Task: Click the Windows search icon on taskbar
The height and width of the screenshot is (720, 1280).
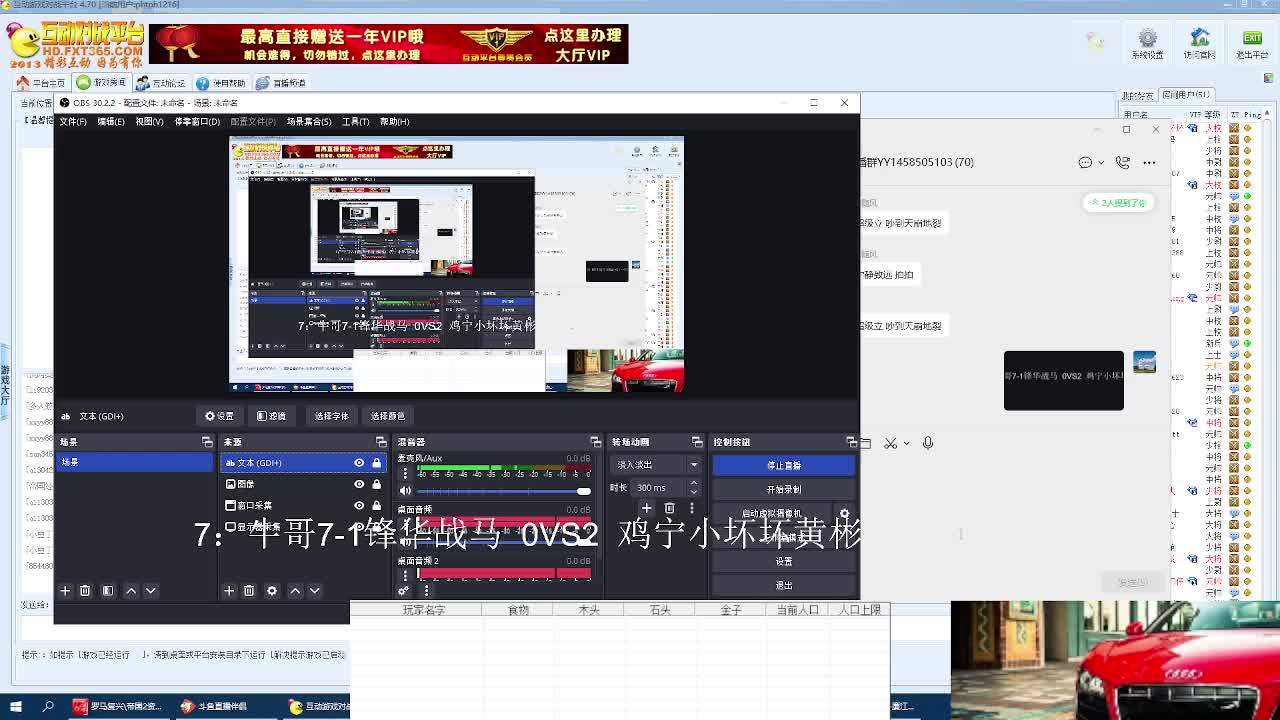Action: click(x=48, y=706)
